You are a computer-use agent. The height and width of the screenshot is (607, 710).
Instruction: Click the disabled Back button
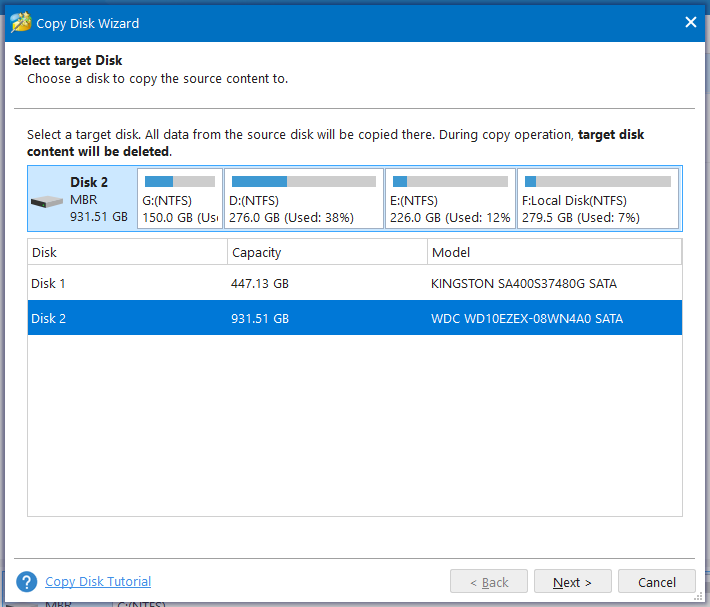point(489,582)
